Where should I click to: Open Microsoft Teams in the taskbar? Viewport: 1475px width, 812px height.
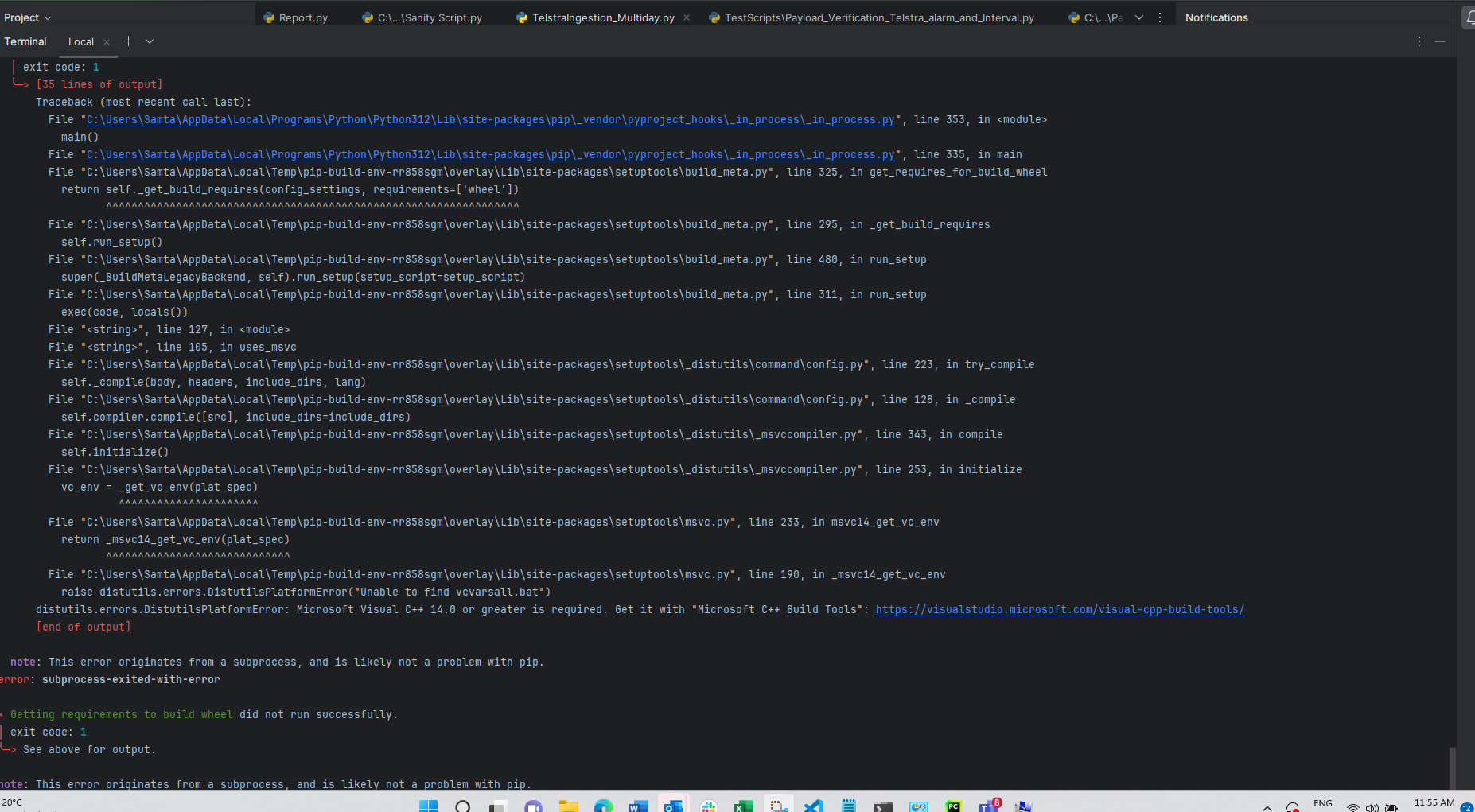pos(989,806)
